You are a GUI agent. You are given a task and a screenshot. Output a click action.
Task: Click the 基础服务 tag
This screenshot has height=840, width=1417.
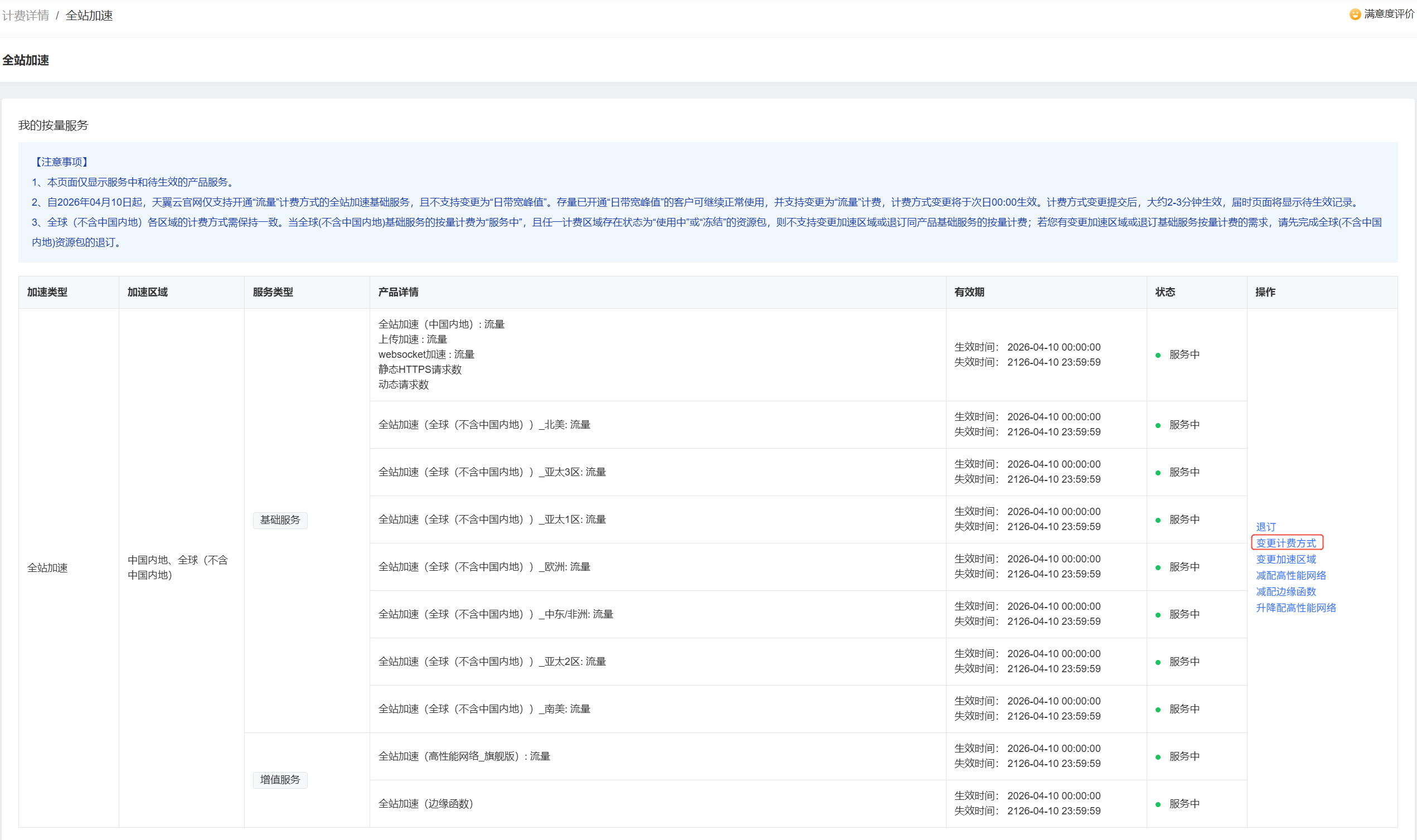coord(280,520)
